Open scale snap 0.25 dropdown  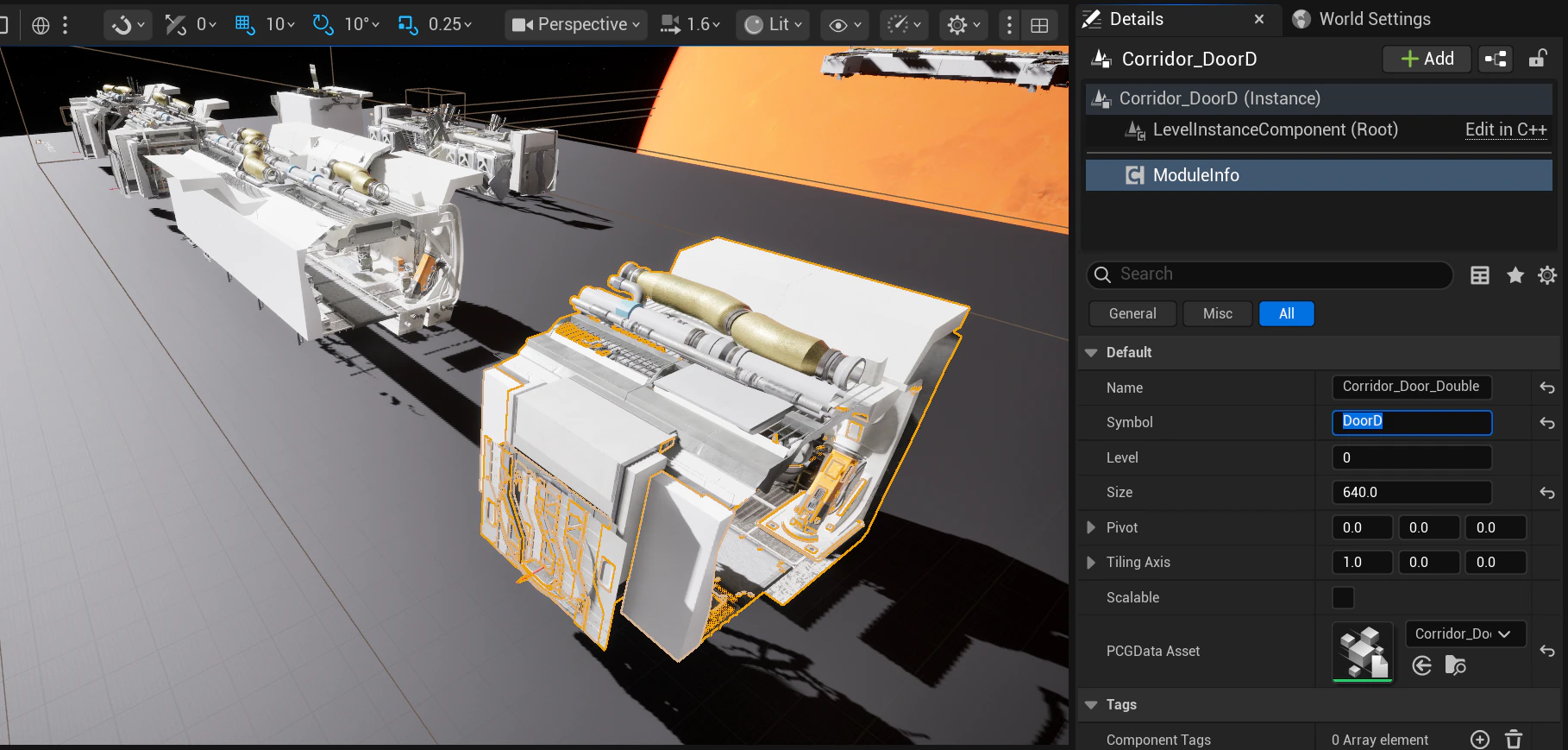coord(450,25)
